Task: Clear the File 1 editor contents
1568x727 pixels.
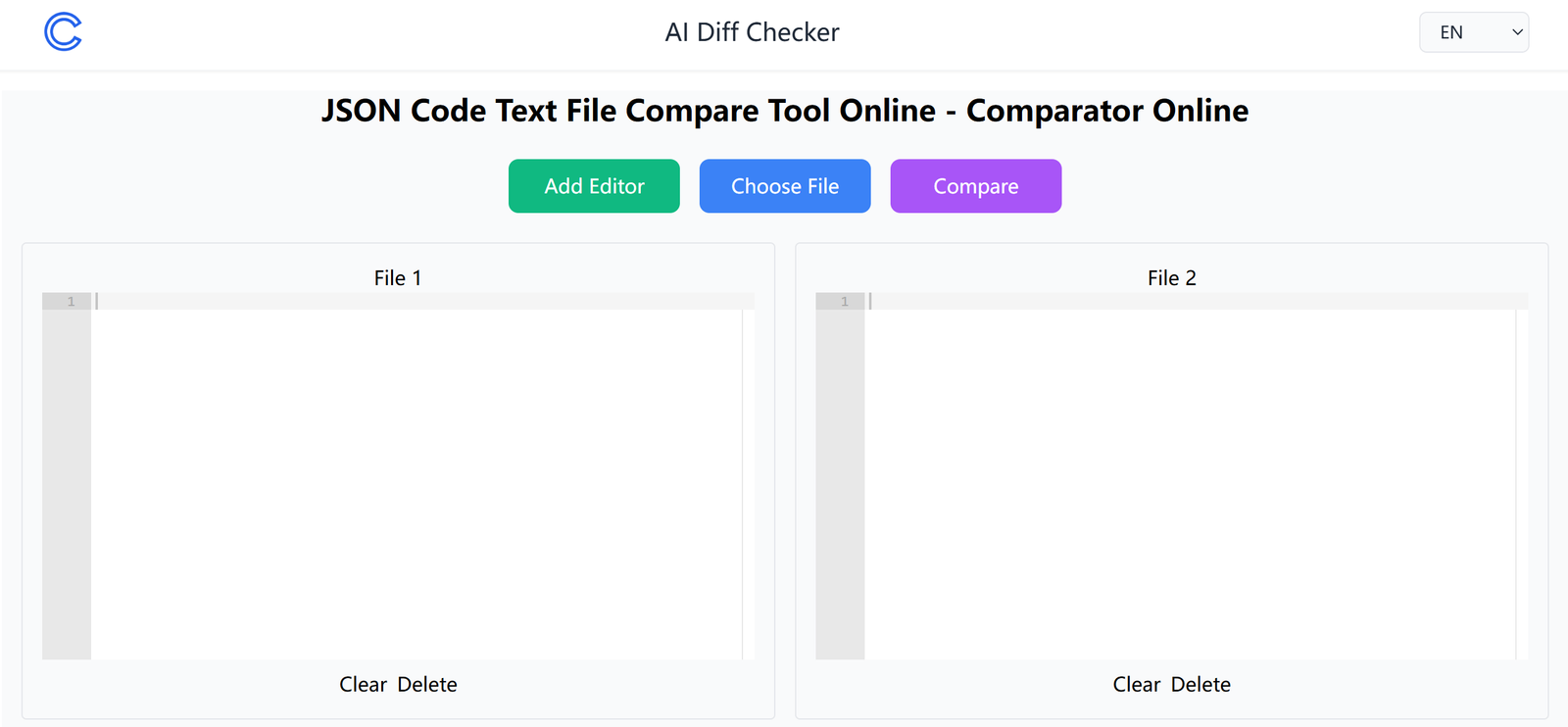Action: [x=363, y=685]
